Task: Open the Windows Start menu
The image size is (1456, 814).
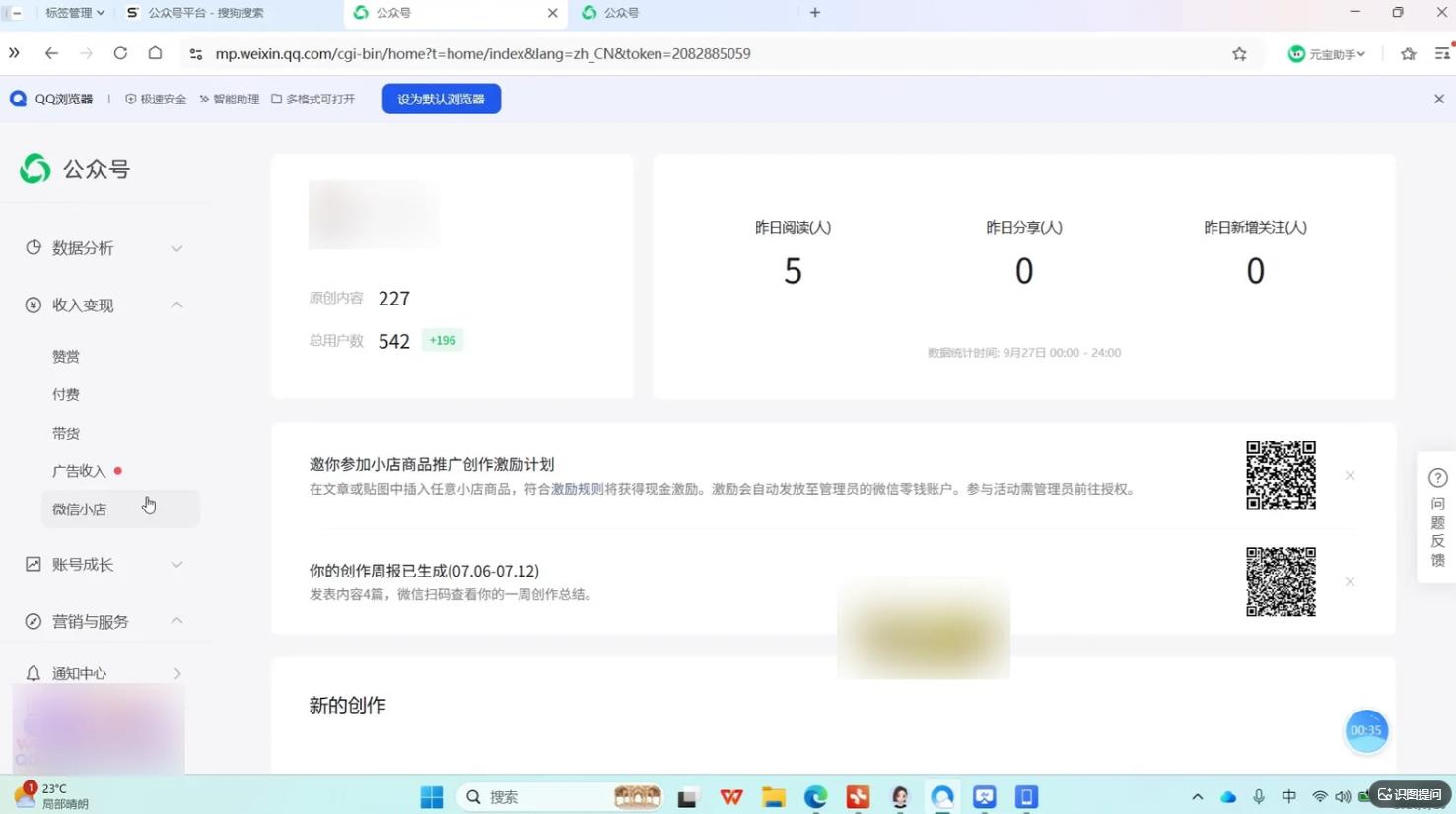Action: pos(432,797)
